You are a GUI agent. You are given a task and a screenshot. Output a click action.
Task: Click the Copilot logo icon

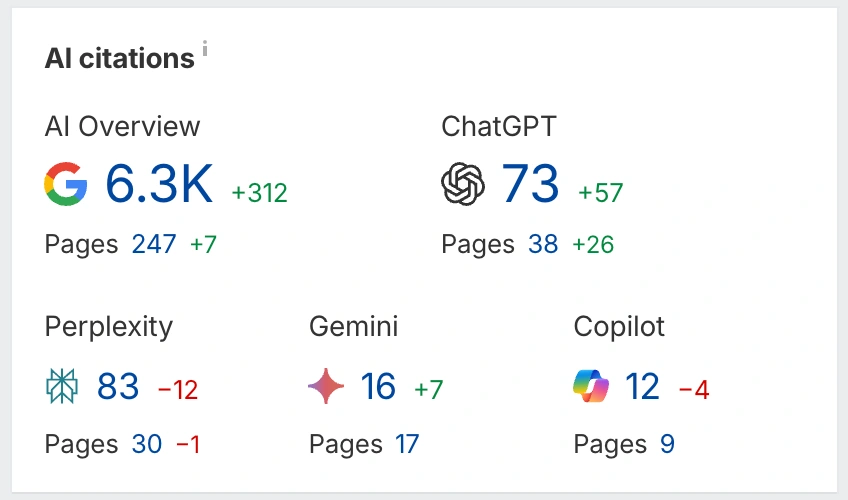[x=592, y=386]
